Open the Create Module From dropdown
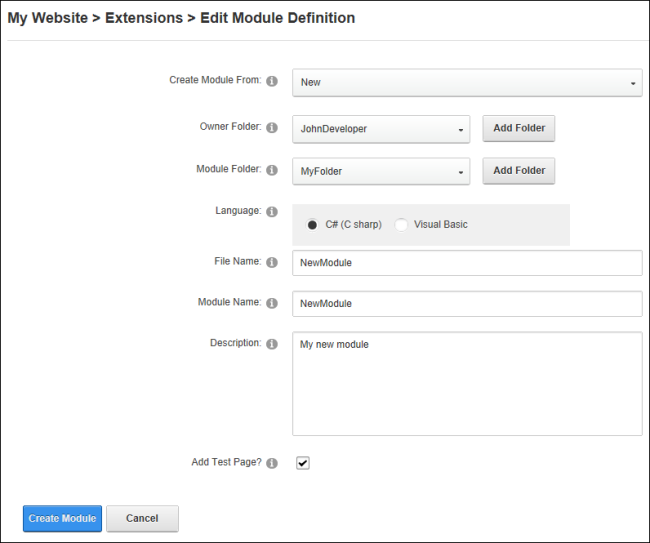This screenshot has height=543, width=650. (x=467, y=82)
